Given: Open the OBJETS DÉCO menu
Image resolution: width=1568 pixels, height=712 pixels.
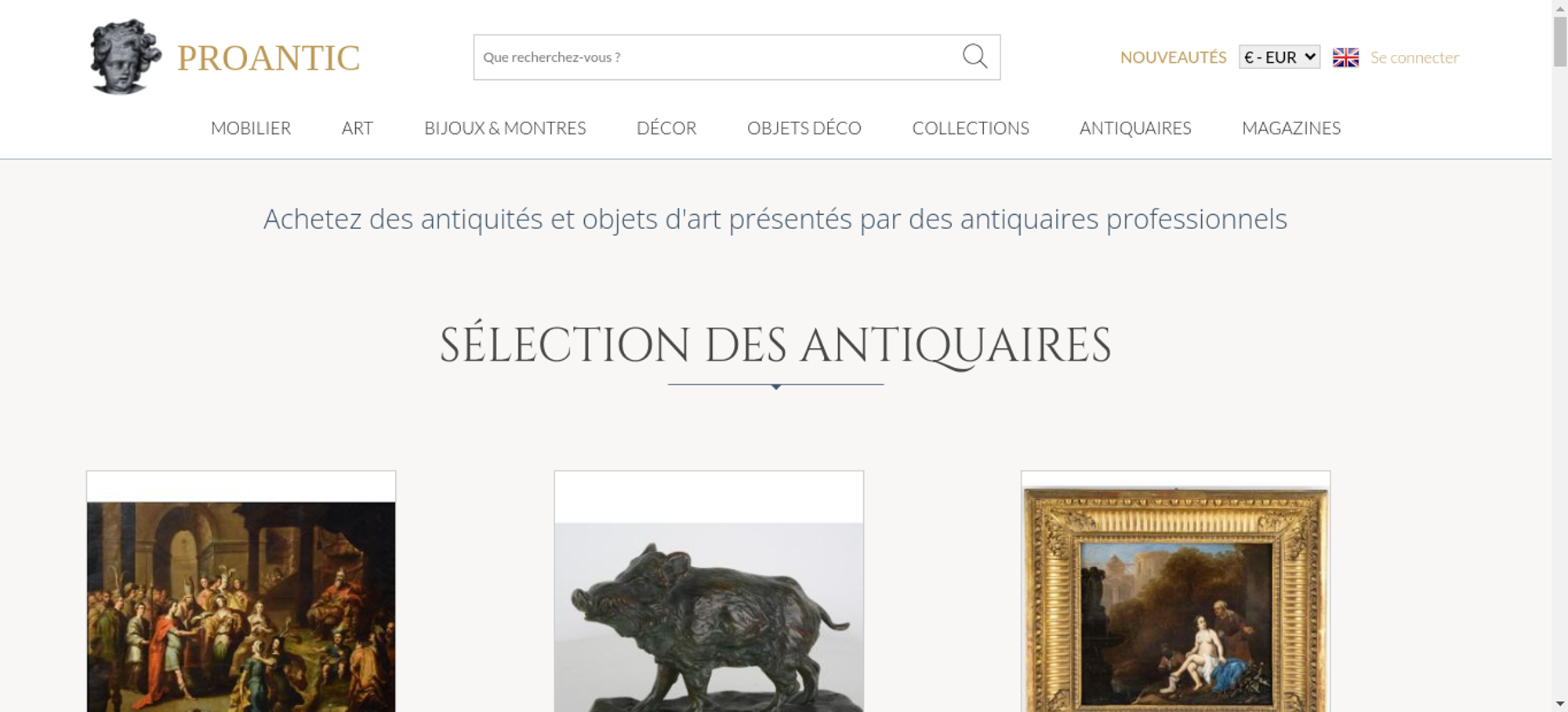Looking at the screenshot, I should (804, 128).
